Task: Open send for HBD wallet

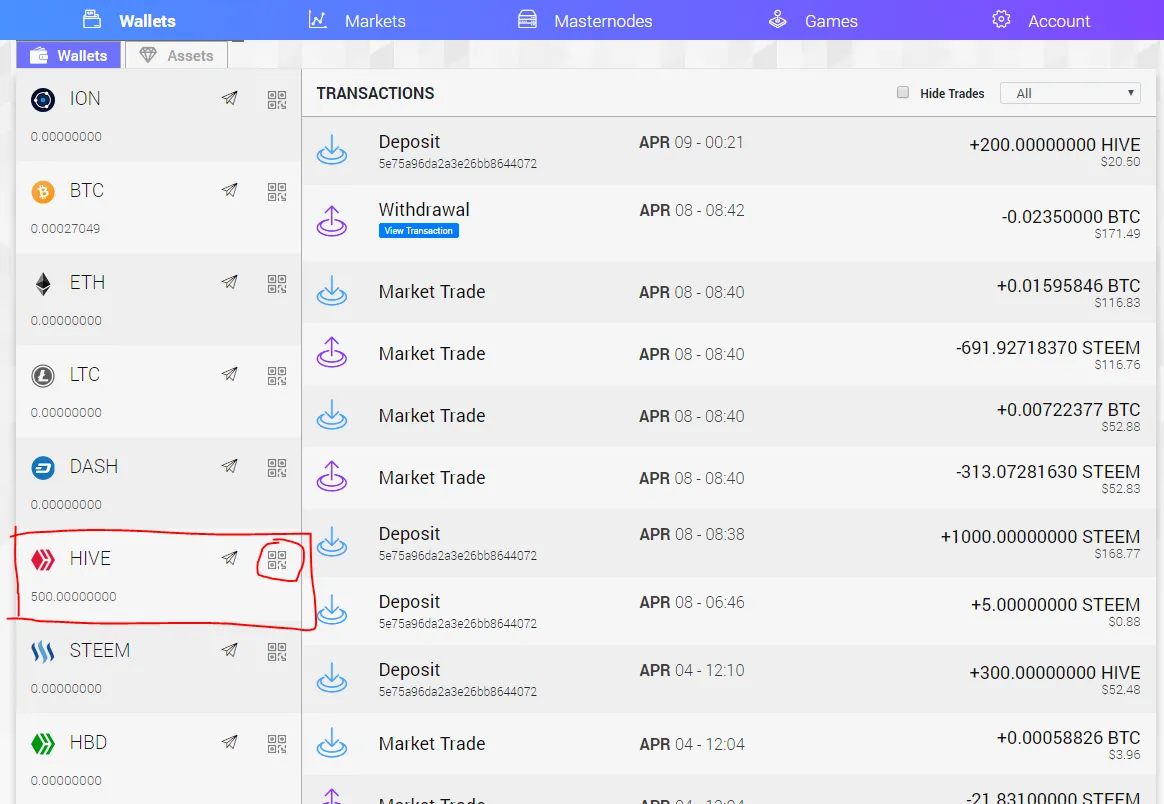Action: 229,742
